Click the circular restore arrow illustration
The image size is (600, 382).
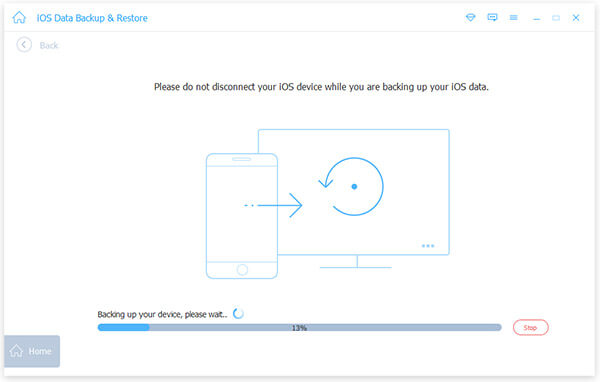point(351,186)
